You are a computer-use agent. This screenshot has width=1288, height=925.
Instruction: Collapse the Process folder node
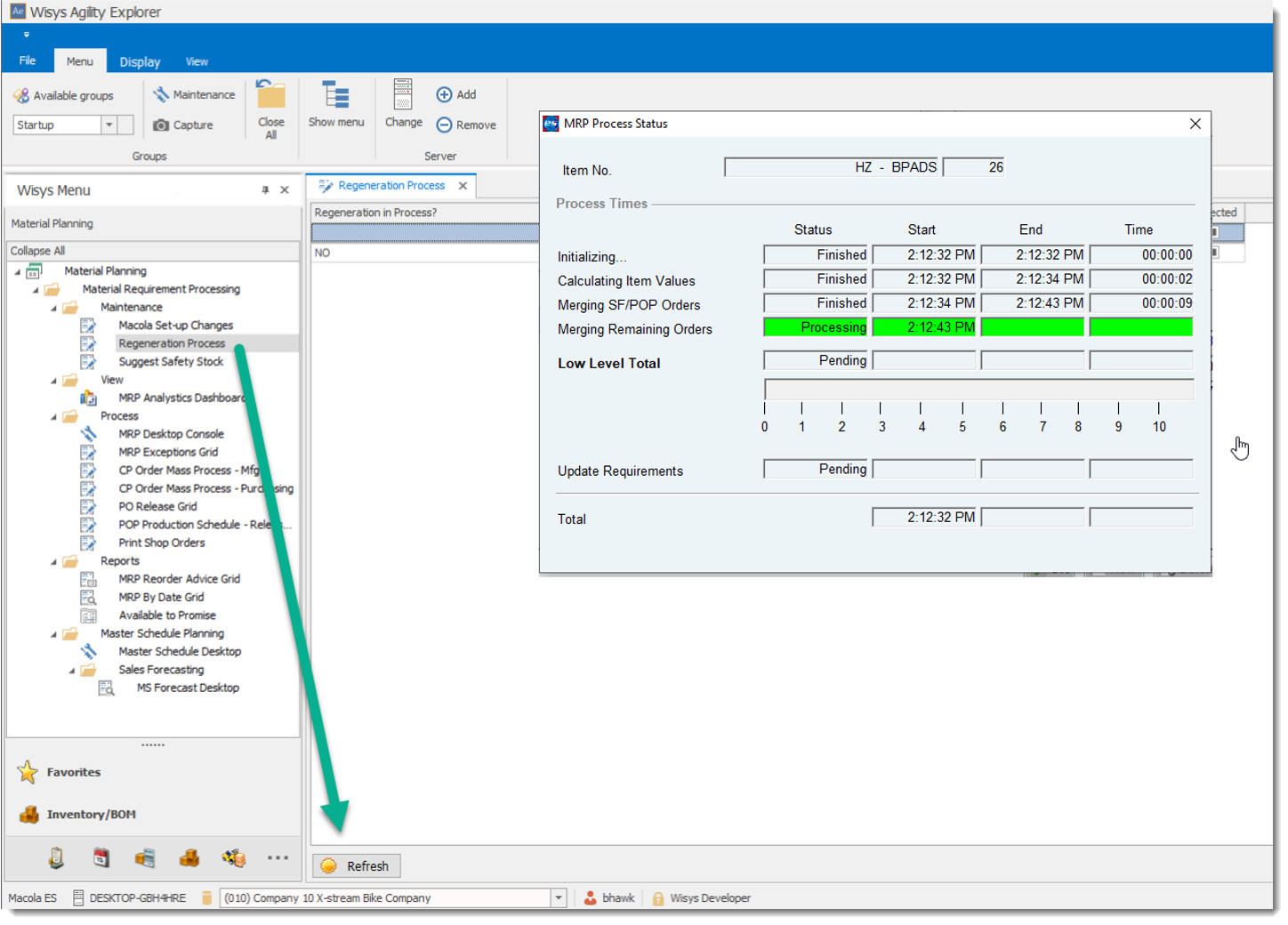[x=53, y=417]
